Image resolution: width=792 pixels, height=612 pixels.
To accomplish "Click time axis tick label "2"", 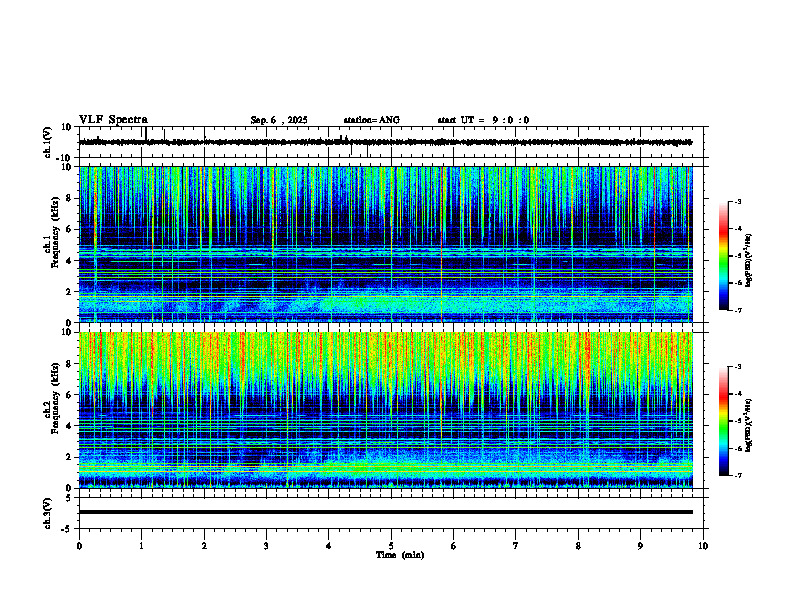I will point(204,546).
